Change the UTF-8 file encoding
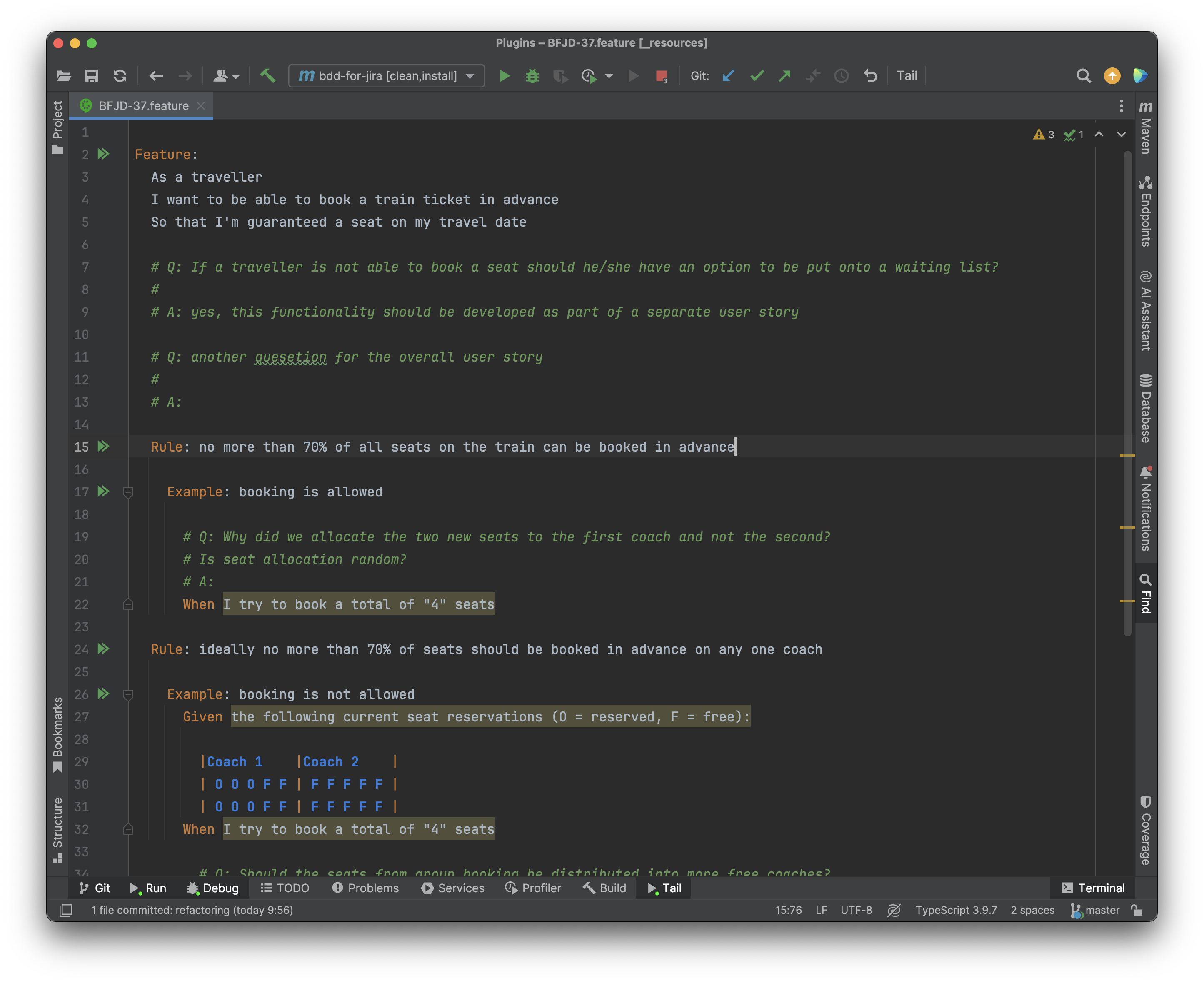 point(856,911)
